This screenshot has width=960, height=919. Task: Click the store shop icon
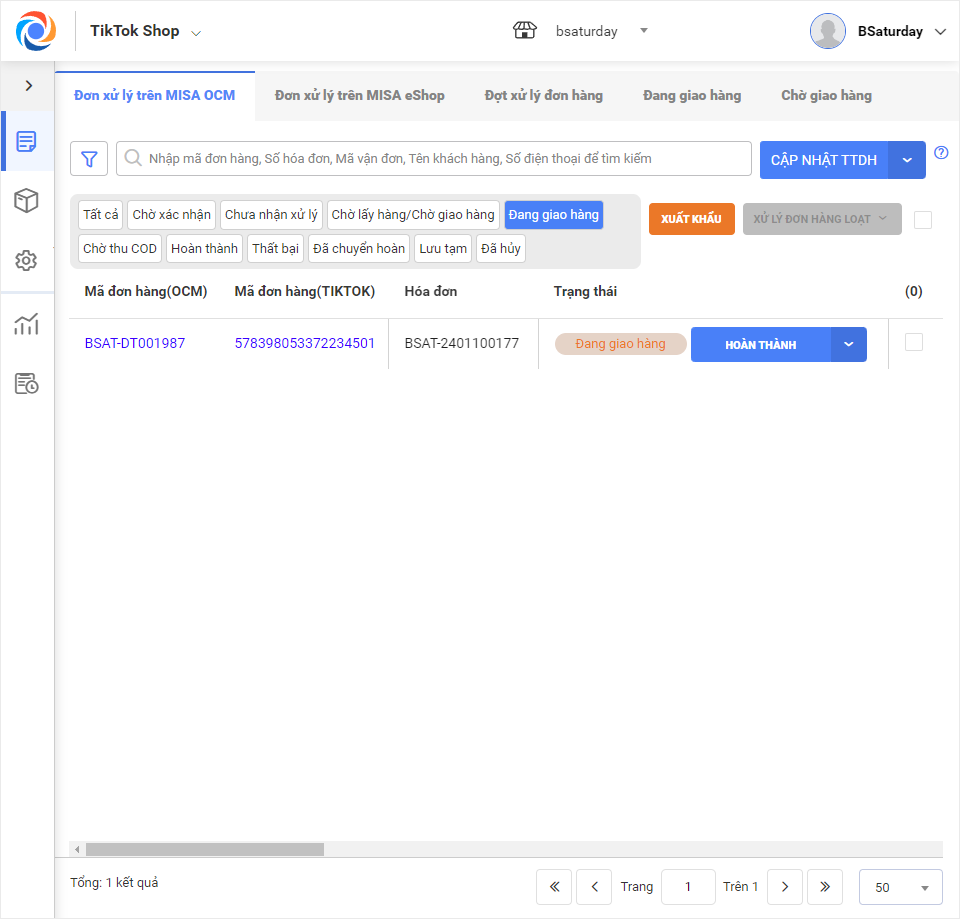525,30
